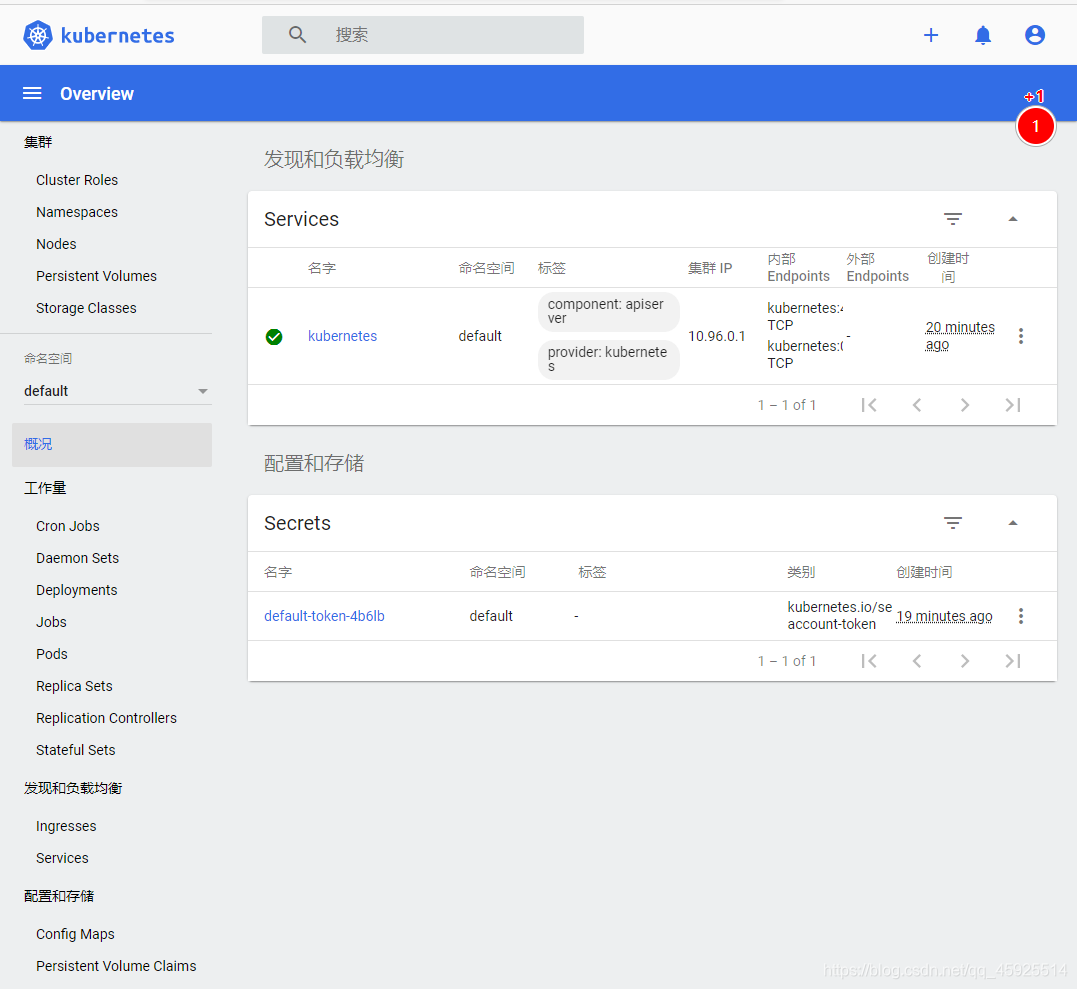The image size is (1077, 989).
Task: Open the create resource plus icon
Action: 931,35
